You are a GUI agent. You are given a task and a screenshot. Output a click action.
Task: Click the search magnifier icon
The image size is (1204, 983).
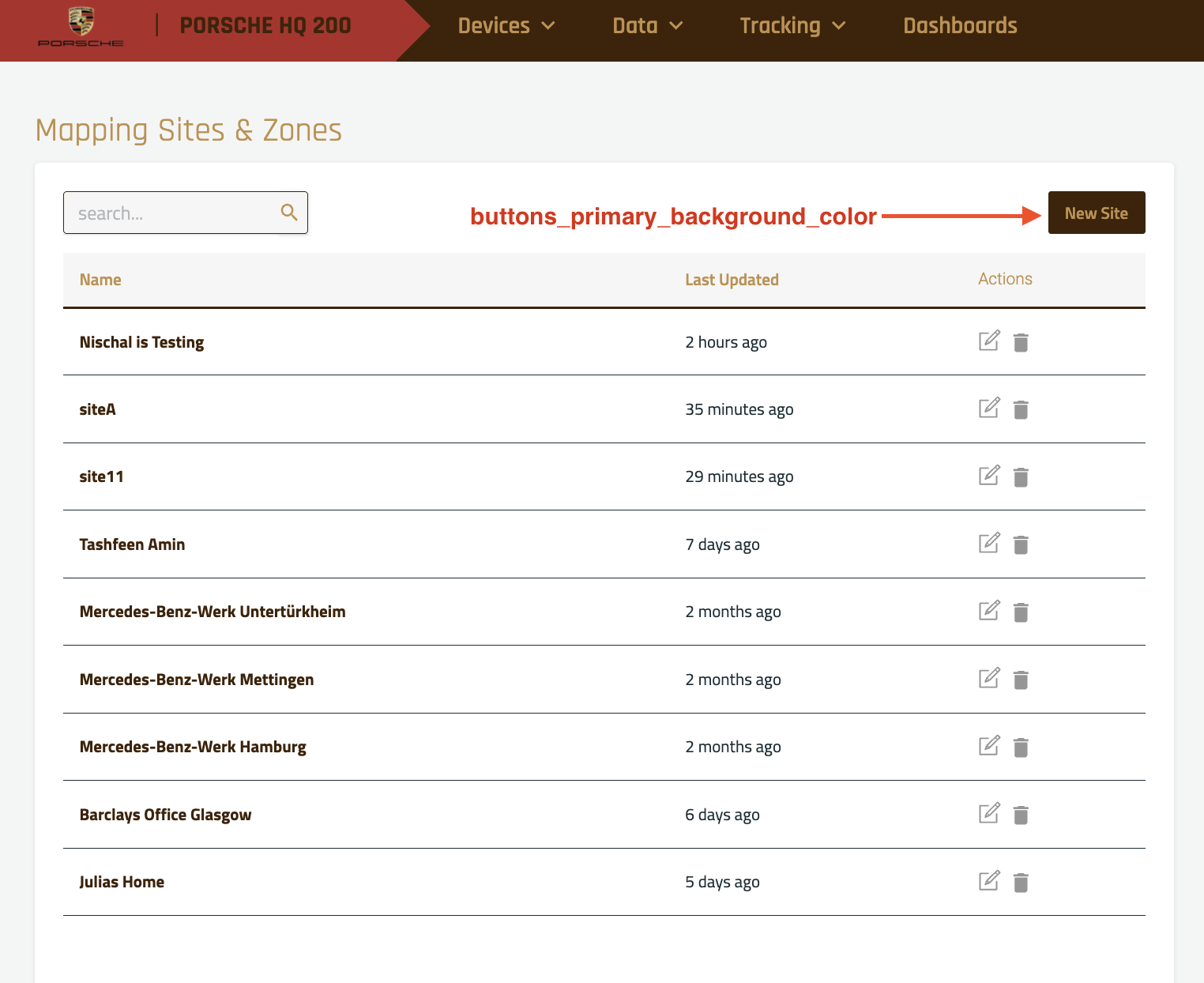(x=289, y=213)
